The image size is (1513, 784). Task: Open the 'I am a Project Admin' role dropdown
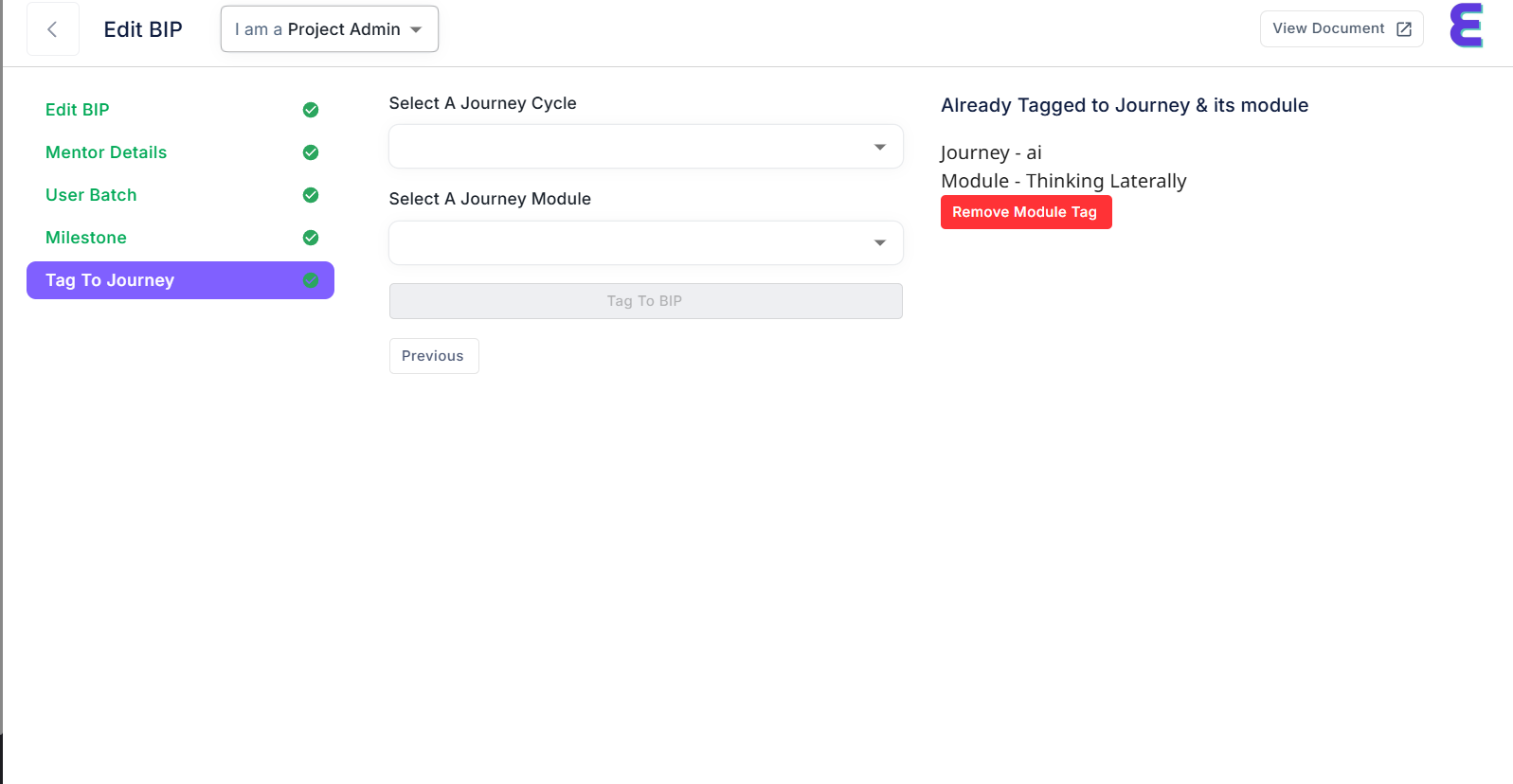[x=329, y=29]
